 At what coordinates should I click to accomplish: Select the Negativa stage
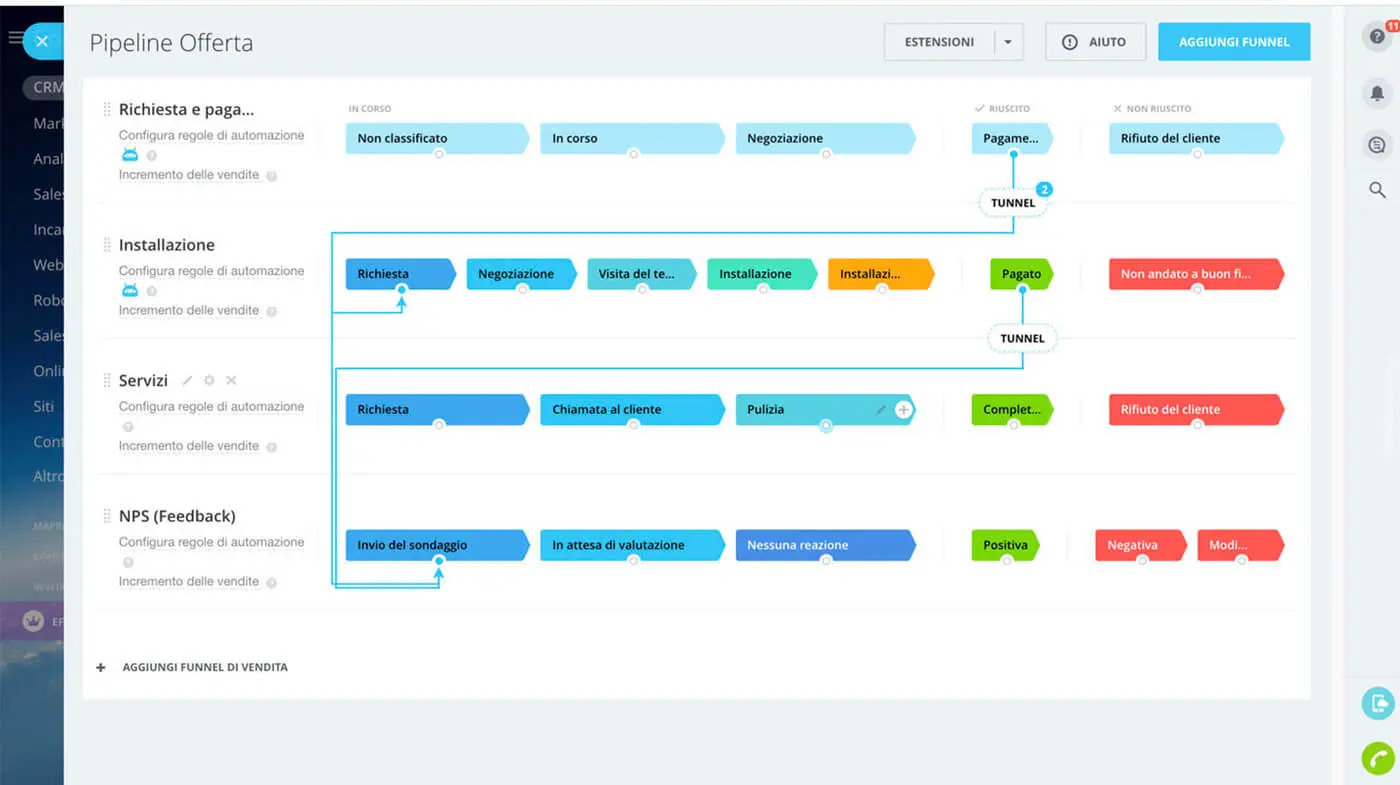[x=1142, y=545]
